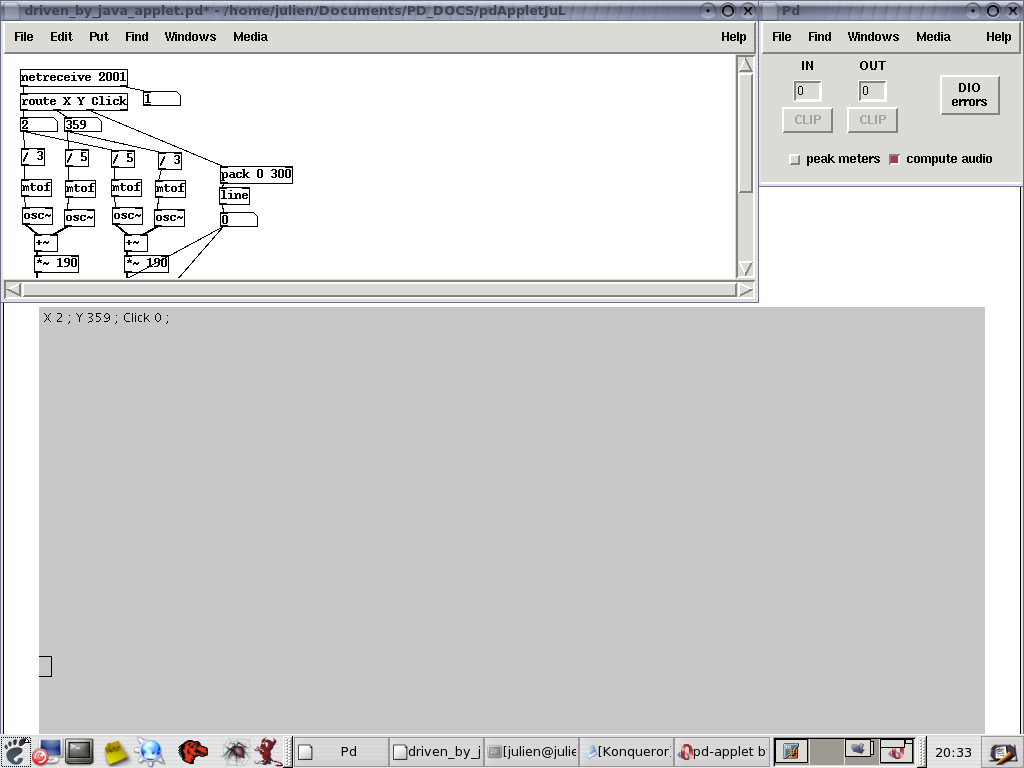Expand the File menu of the patch window

click(24, 37)
